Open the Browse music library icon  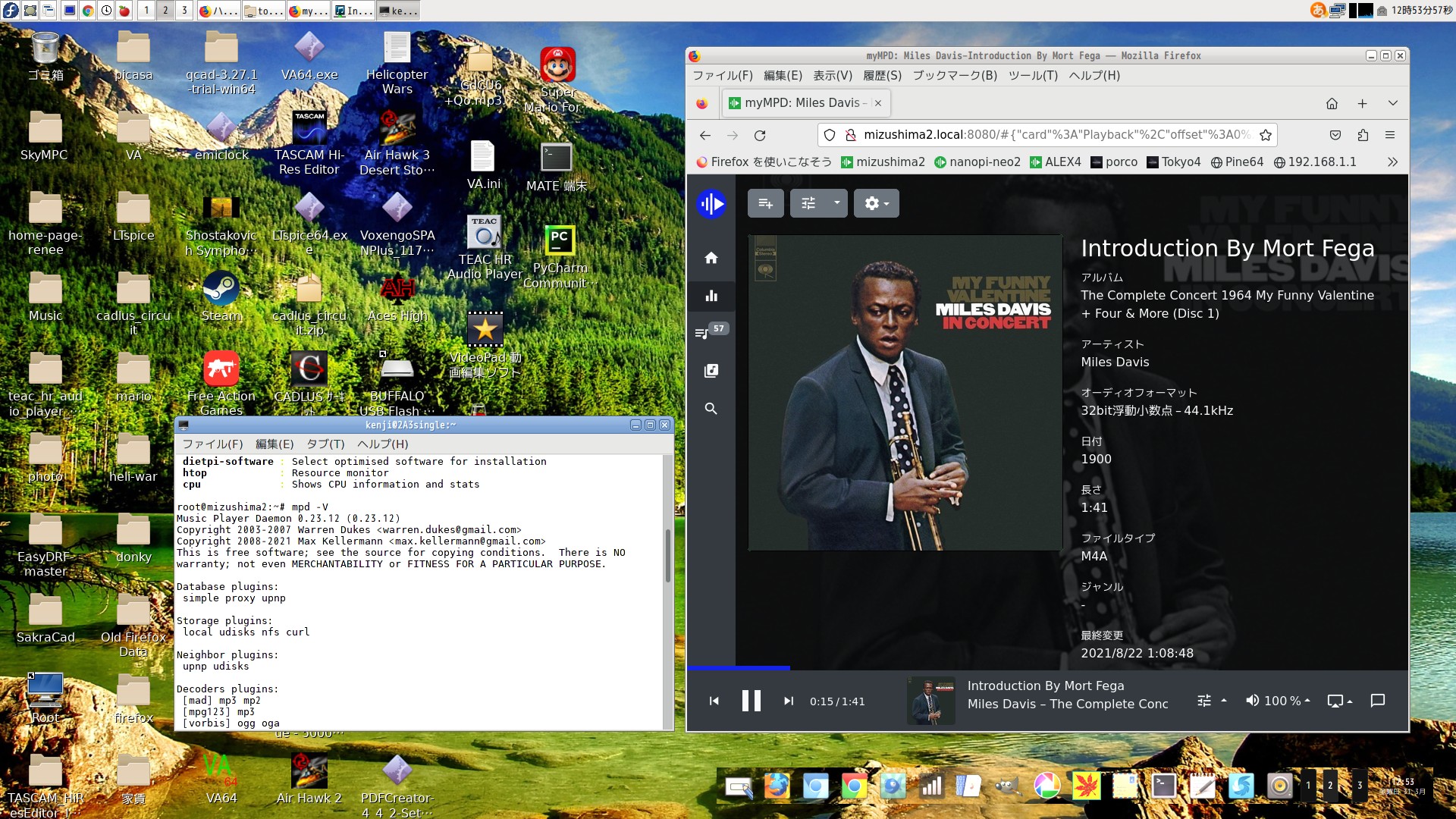711,370
